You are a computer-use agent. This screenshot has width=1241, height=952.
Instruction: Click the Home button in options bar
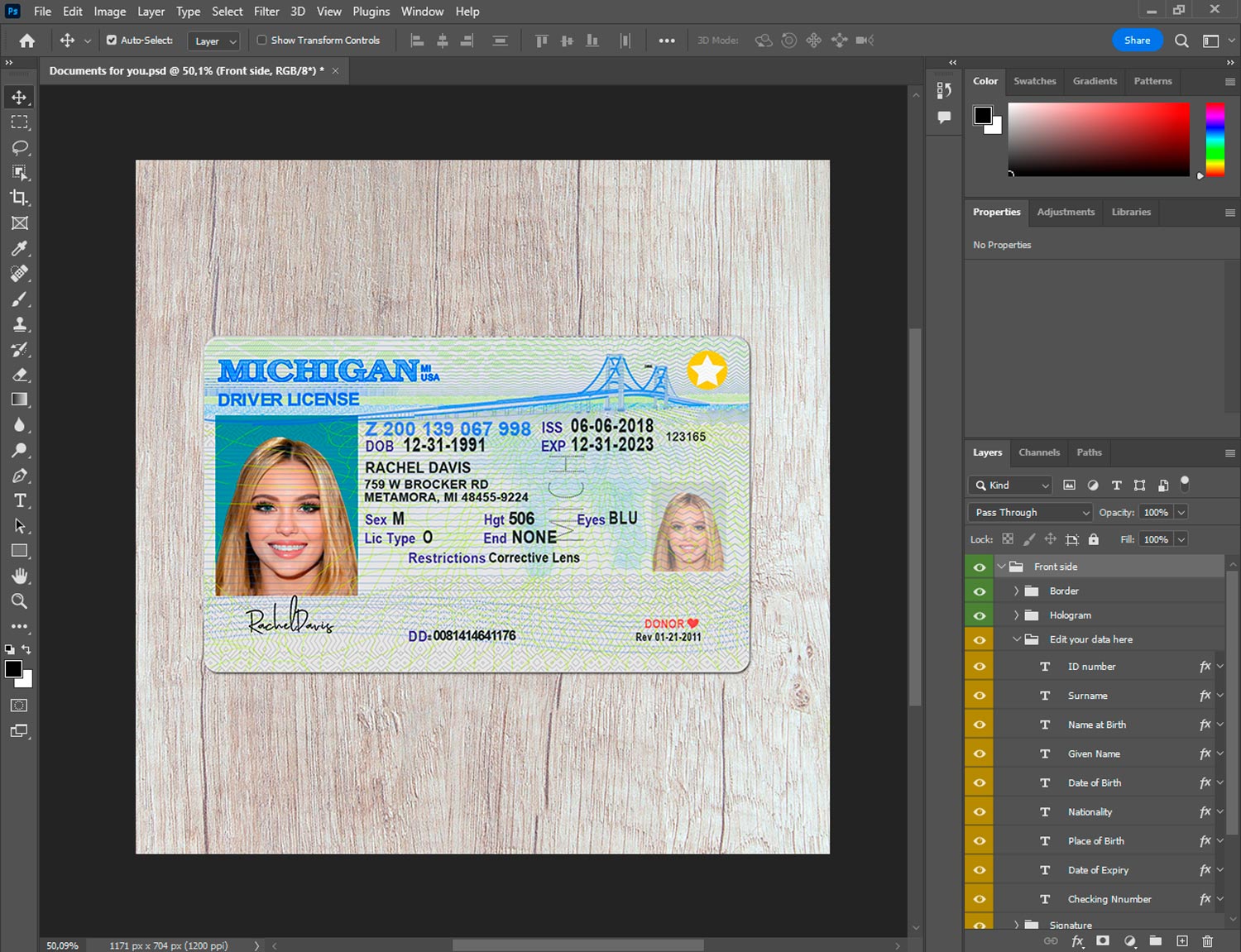(x=27, y=41)
